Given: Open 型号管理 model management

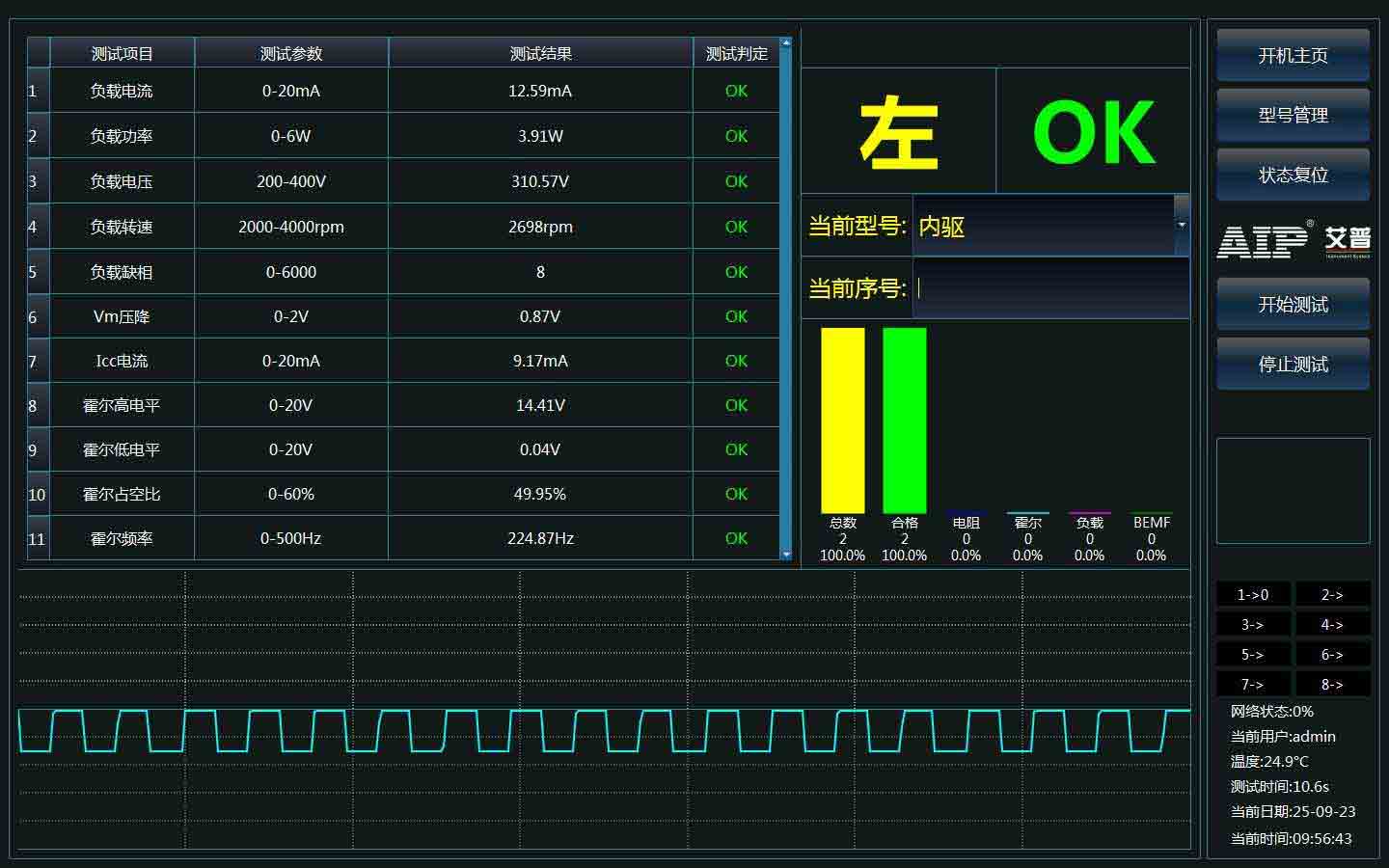Looking at the screenshot, I should pyautogui.click(x=1293, y=115).
